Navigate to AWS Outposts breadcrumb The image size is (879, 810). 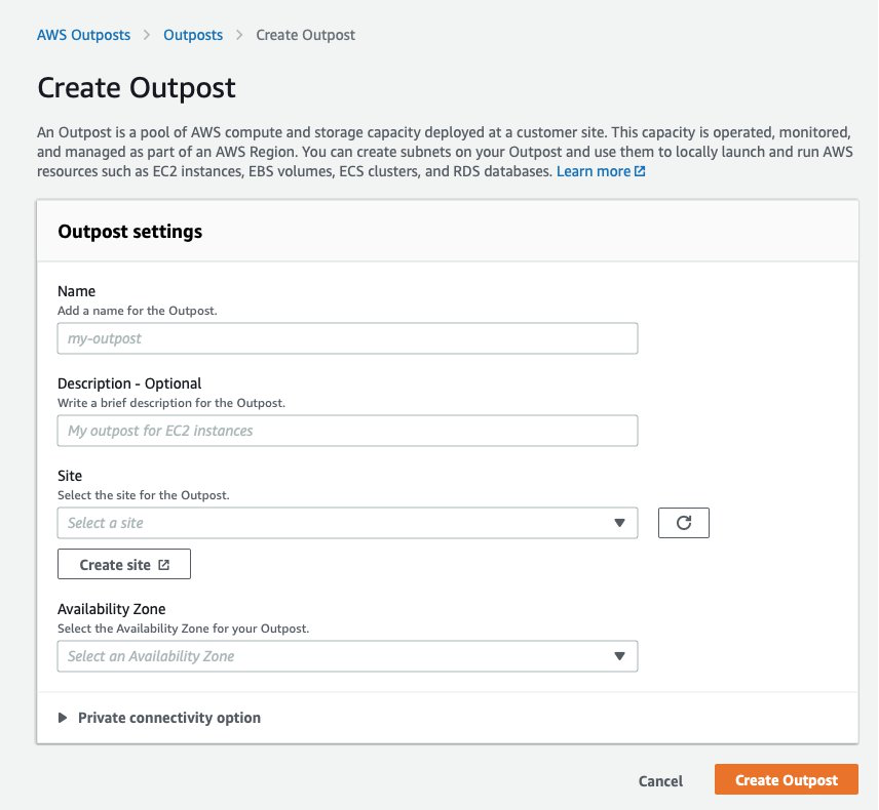(x=83, y=34)
